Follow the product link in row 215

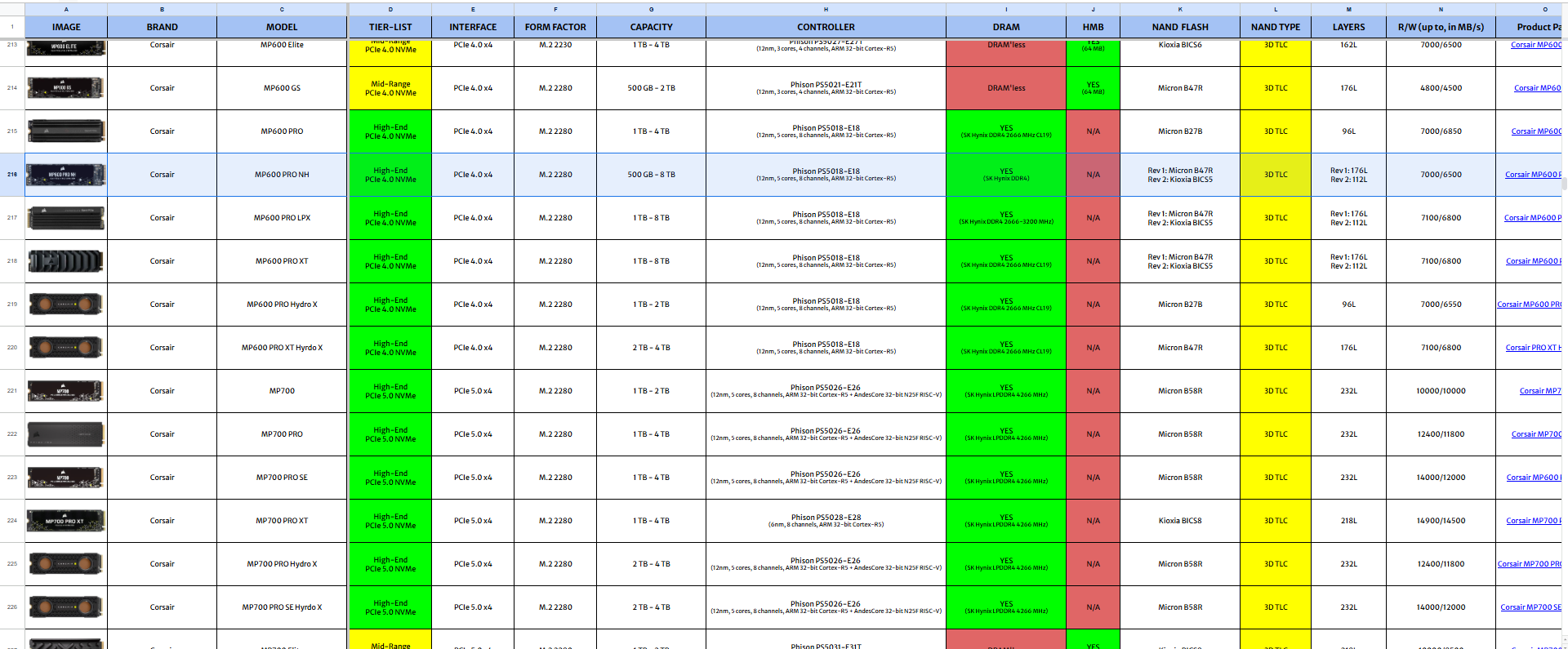[1536, 131]
